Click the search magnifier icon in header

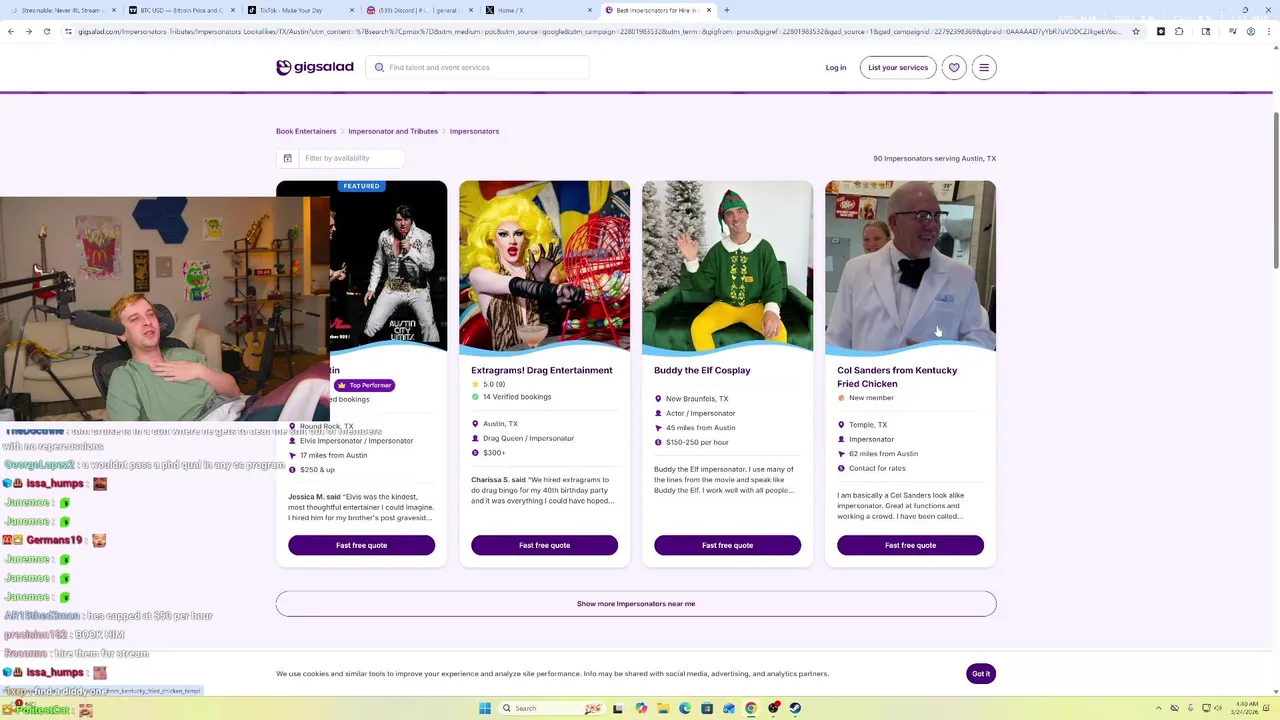[379, 67]
